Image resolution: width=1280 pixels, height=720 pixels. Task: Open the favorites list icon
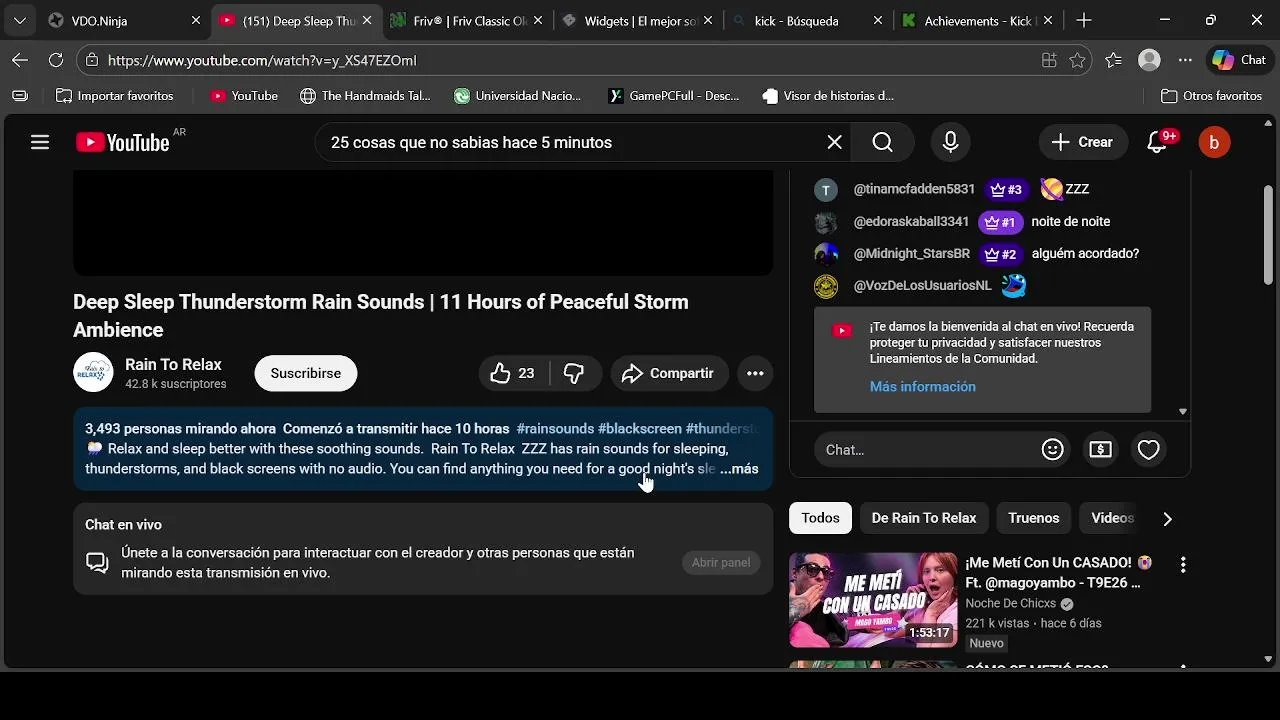point(1113,60)
